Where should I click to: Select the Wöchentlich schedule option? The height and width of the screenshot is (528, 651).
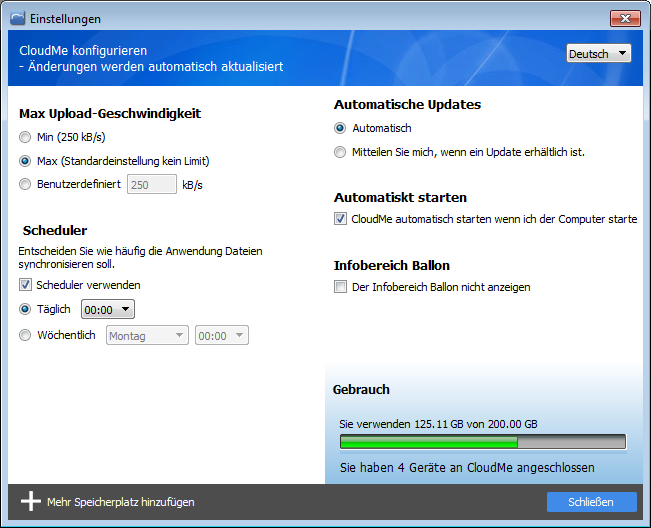click(x=26, y=336)
